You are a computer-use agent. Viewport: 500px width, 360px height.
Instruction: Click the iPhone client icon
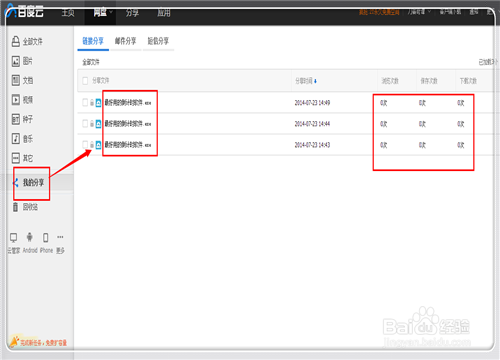click(x=46, y=237)
